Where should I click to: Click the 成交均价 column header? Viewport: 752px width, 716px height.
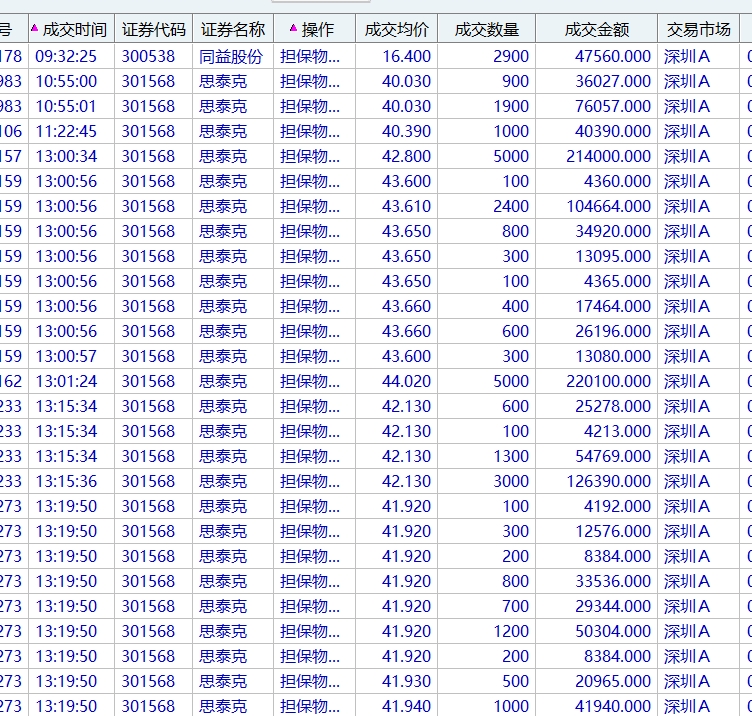coord(397,30)
